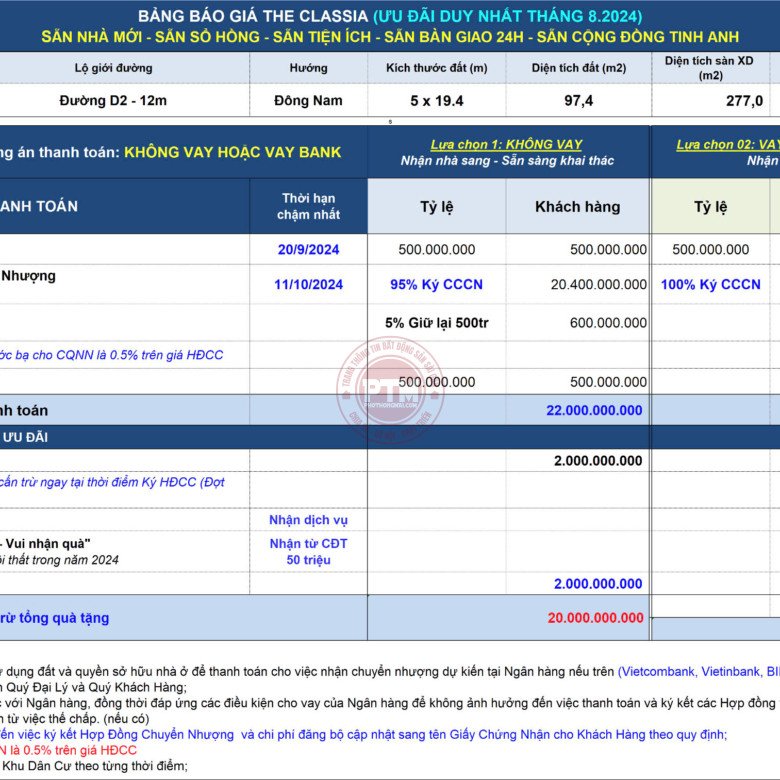This screenshot has height=780, width=780.
Task: Click the 'Kích thước đất (m)' header
Action: (436, 68)
